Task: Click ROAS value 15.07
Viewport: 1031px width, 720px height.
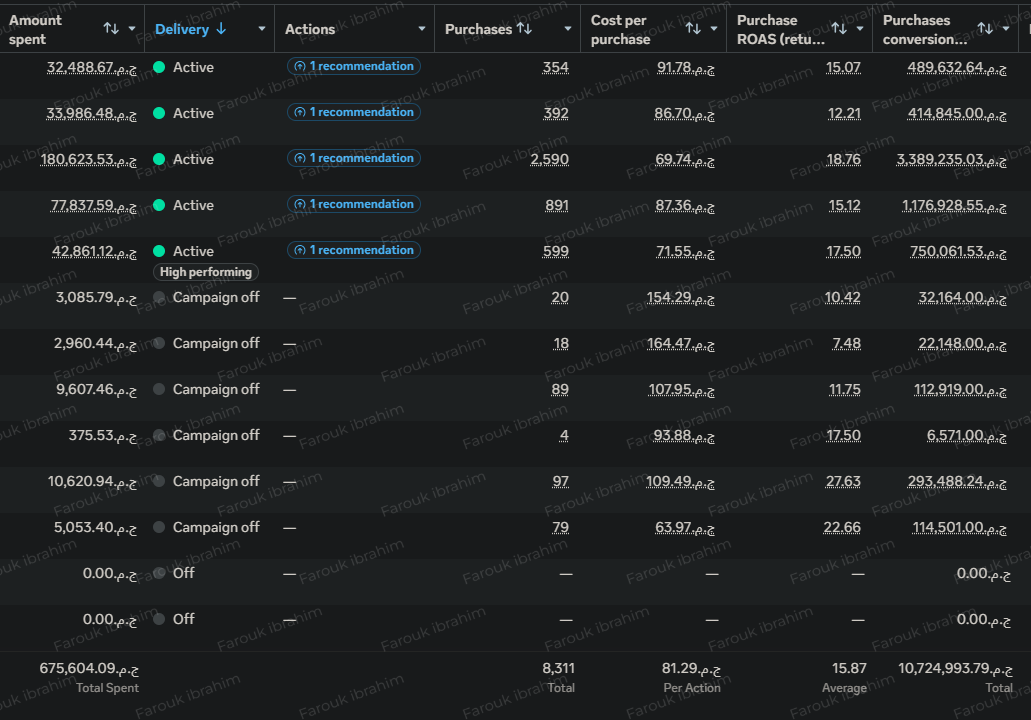Action: [x=843, y=68]
